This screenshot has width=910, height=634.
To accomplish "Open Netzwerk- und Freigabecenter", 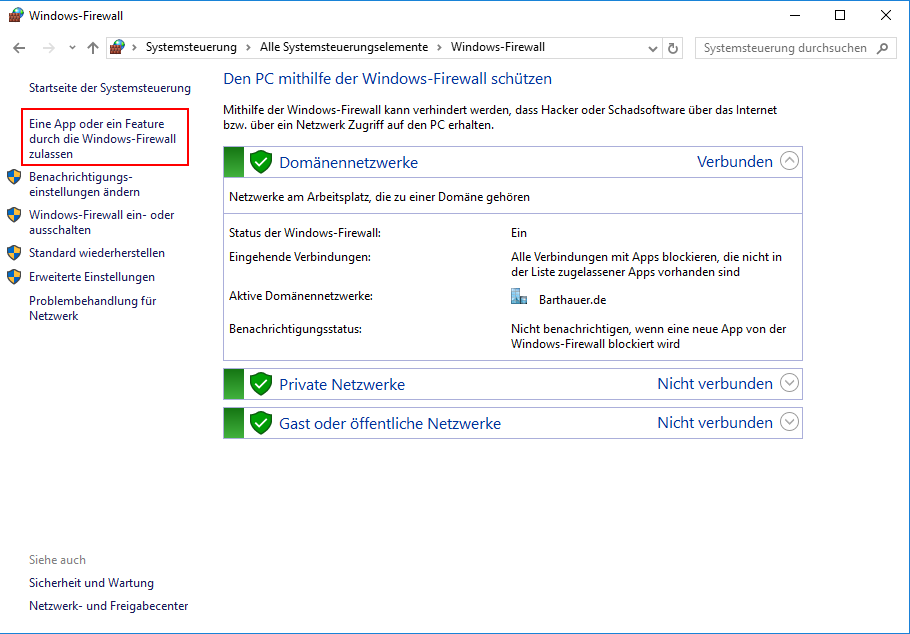I will click(109, 606).
